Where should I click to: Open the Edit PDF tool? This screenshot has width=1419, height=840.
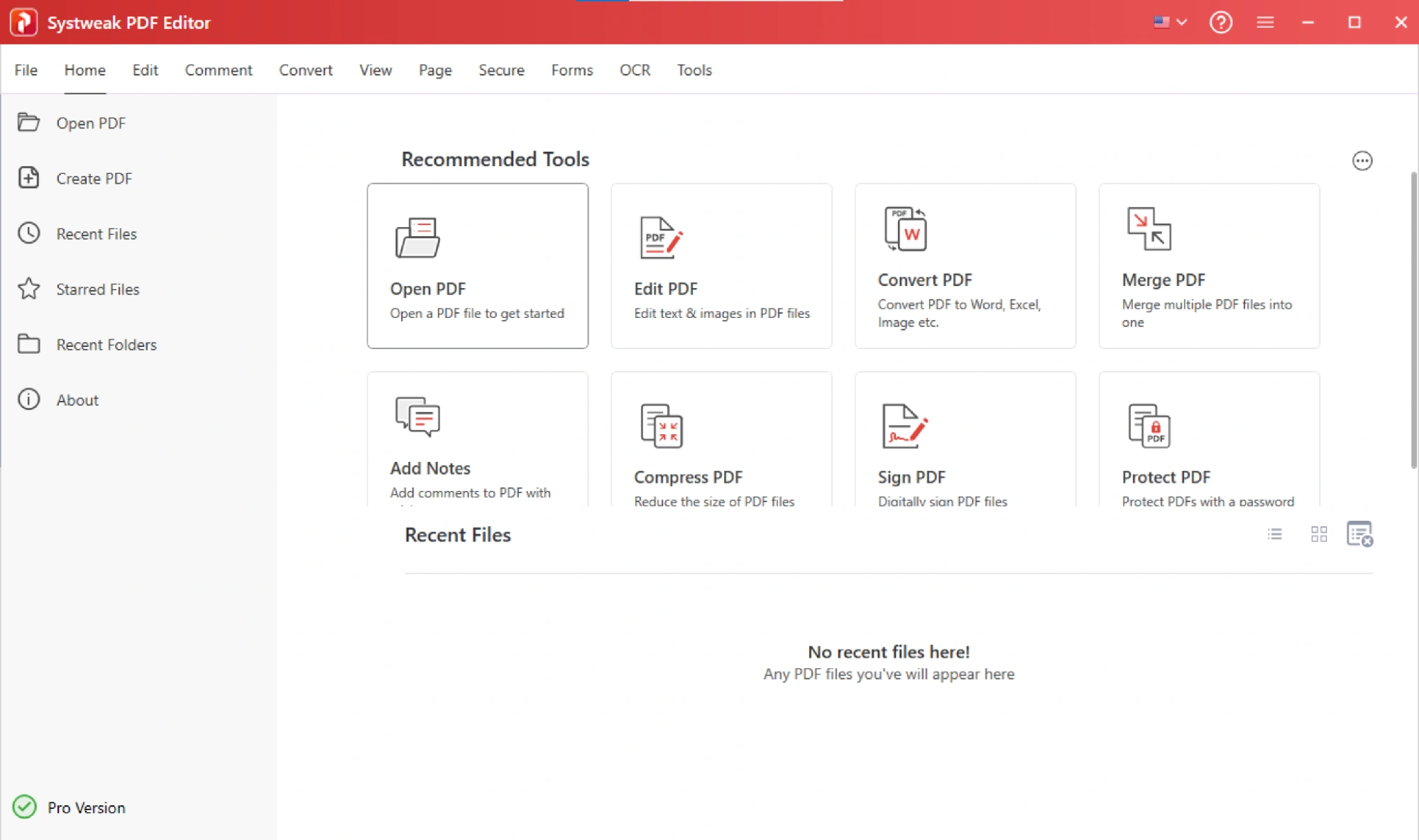tap(720, 266)
